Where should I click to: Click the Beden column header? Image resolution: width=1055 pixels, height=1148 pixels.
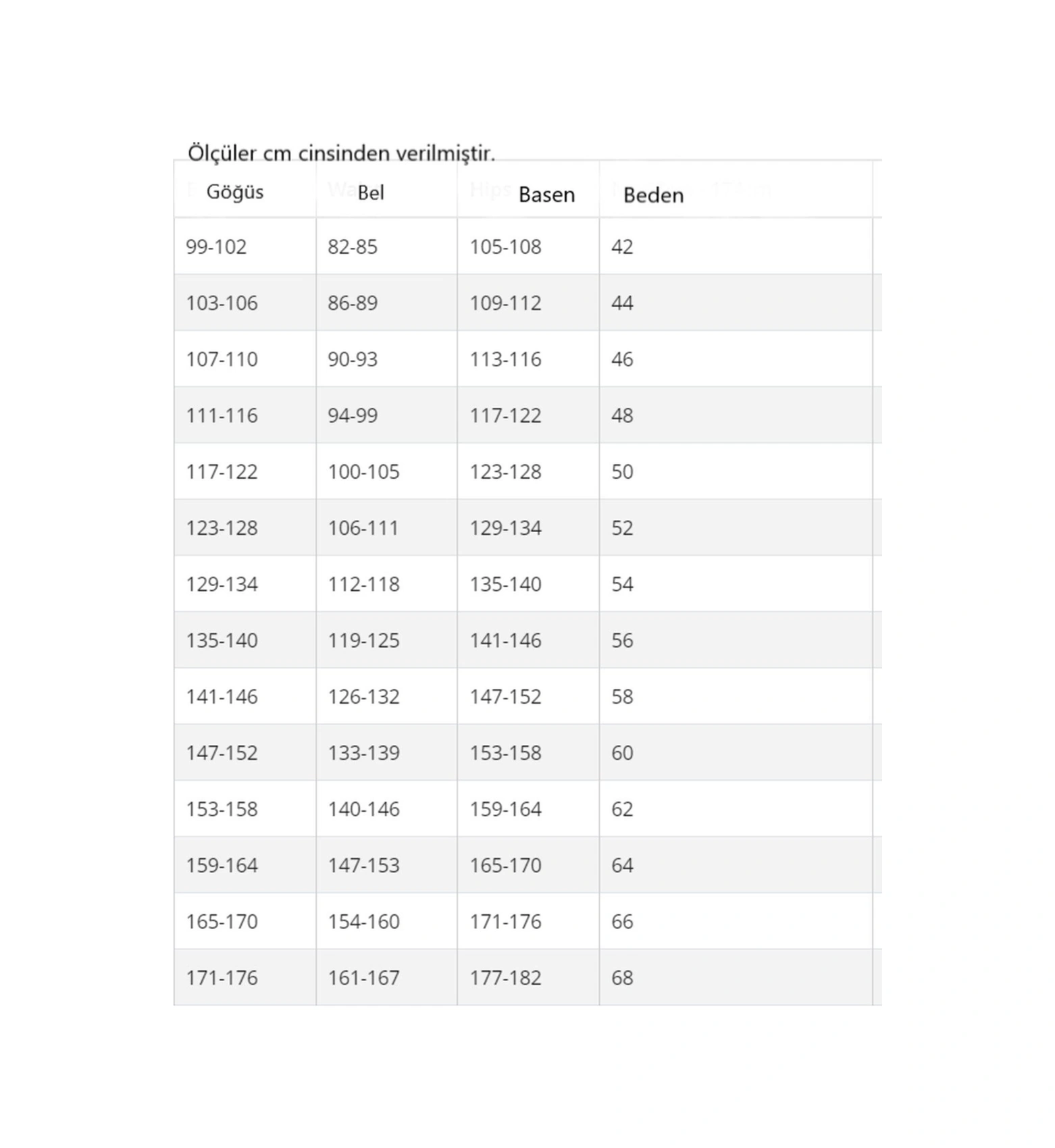pos(653,195)
